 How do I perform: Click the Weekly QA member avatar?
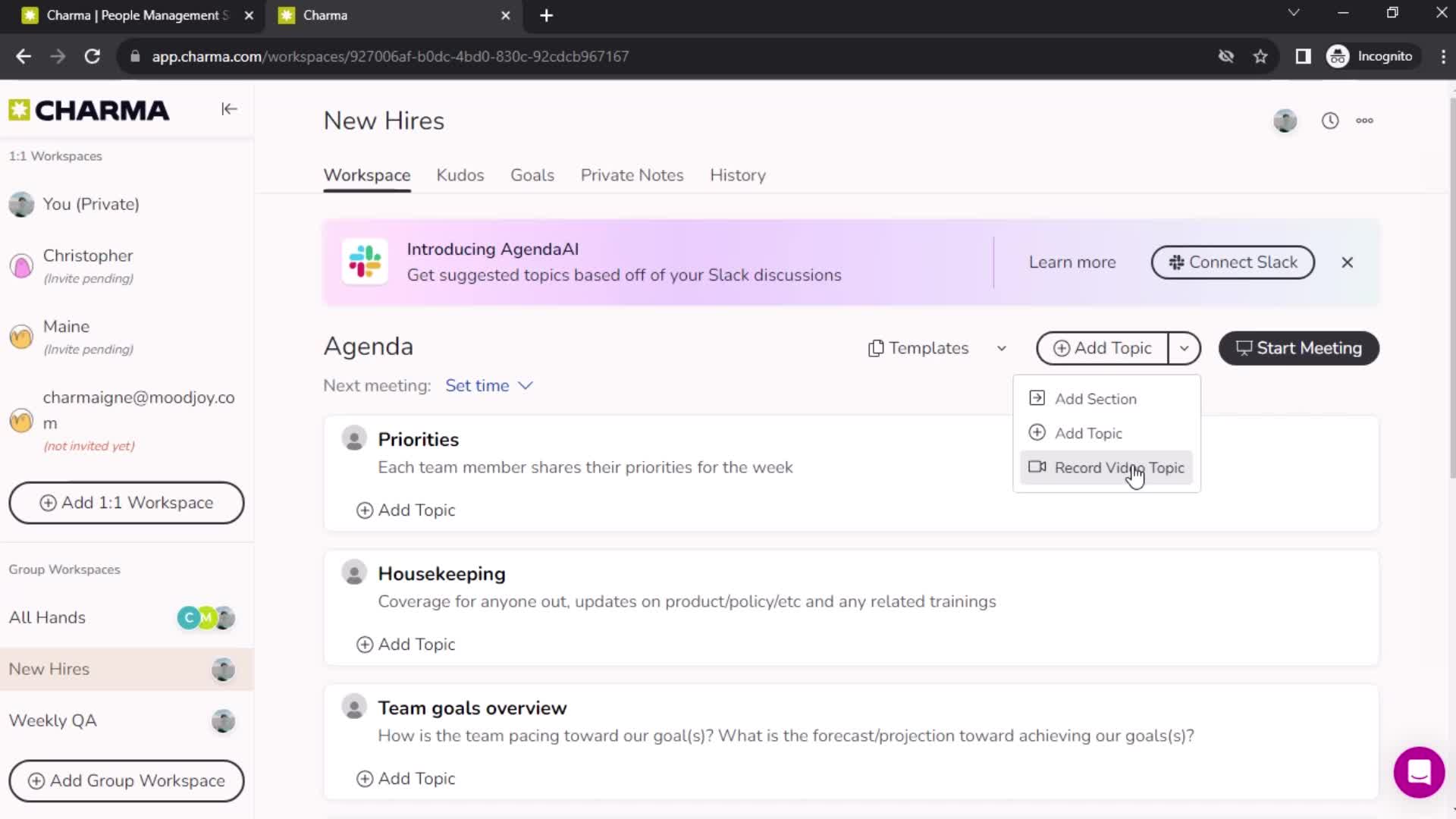click(x=223, y=721)
